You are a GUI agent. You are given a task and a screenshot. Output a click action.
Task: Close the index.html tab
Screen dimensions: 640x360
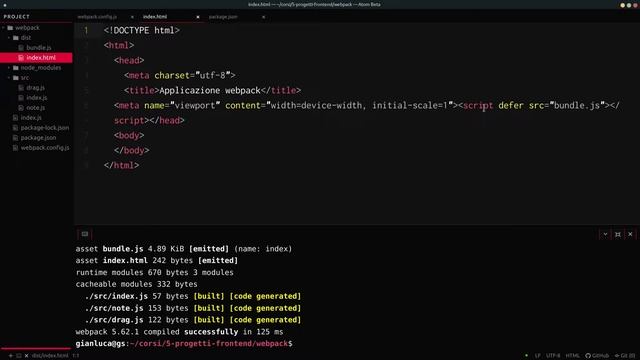(x=198, y=17)
